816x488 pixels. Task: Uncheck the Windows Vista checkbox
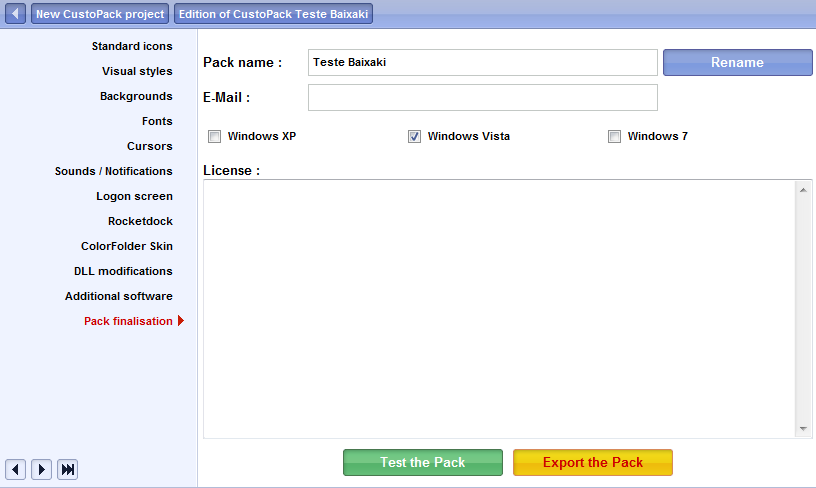(414, 136)
